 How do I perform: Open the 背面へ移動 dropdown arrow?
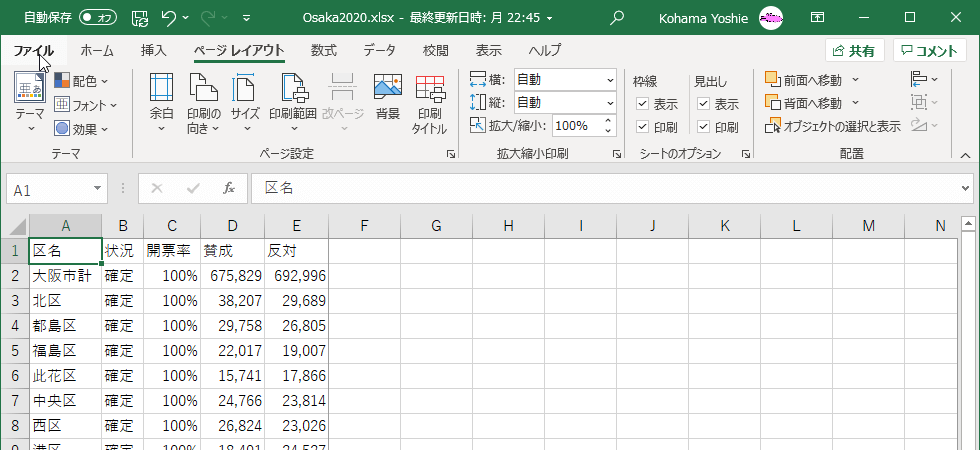[855, 102]
